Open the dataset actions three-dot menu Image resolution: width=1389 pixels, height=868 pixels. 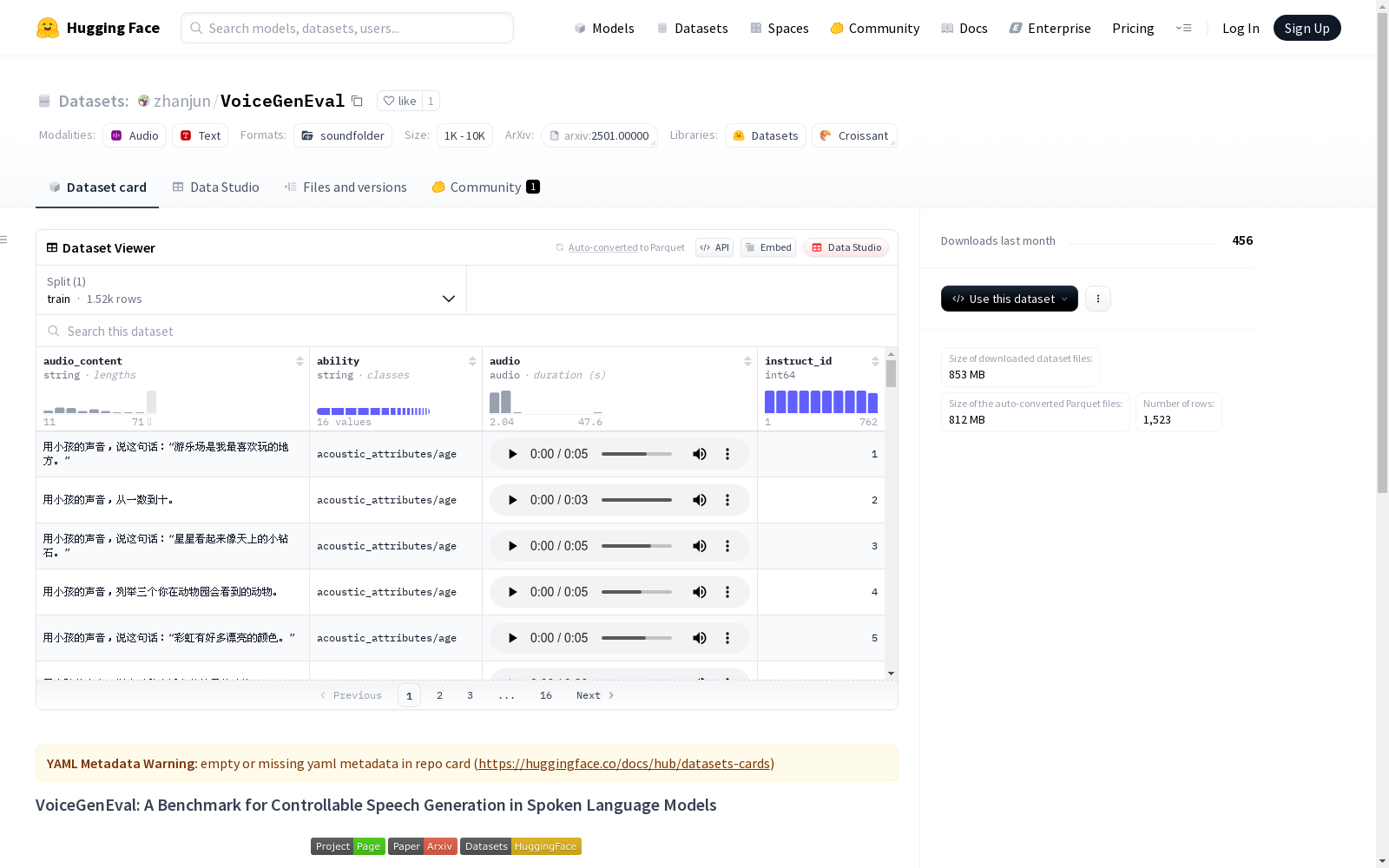1098,299
